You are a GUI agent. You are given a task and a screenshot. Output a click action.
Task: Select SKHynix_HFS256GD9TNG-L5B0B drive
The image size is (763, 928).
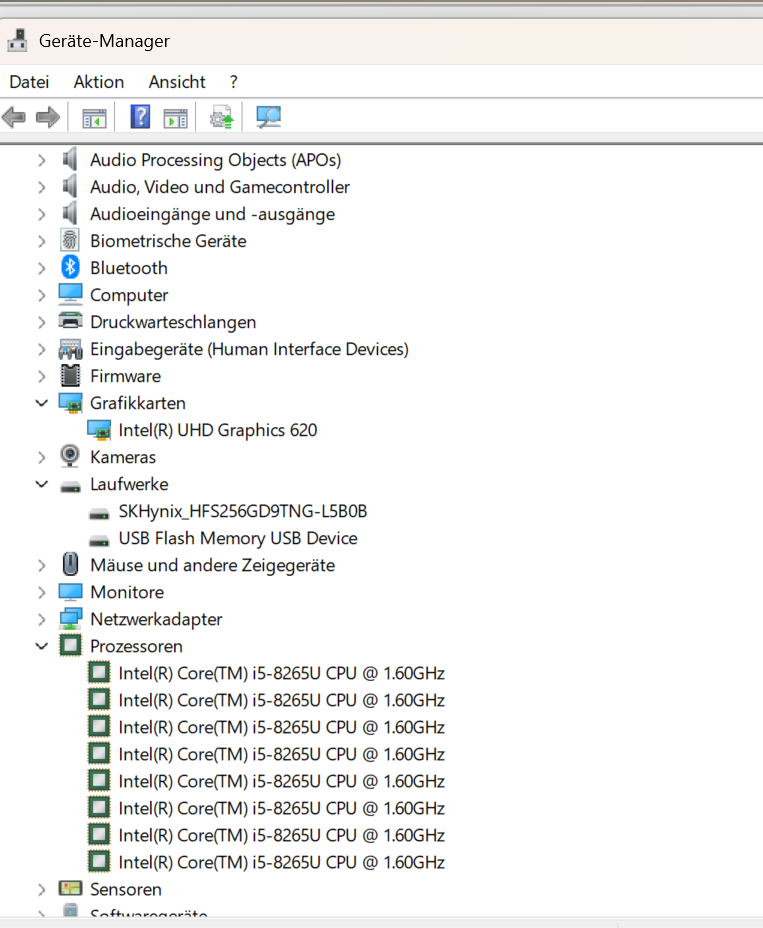click(x=243, y=511)
